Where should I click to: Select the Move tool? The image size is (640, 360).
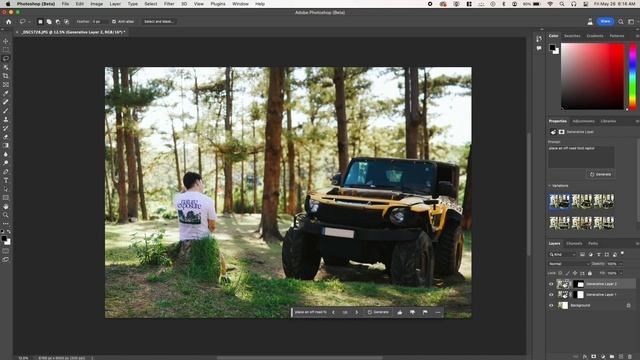tap(6, 41)
